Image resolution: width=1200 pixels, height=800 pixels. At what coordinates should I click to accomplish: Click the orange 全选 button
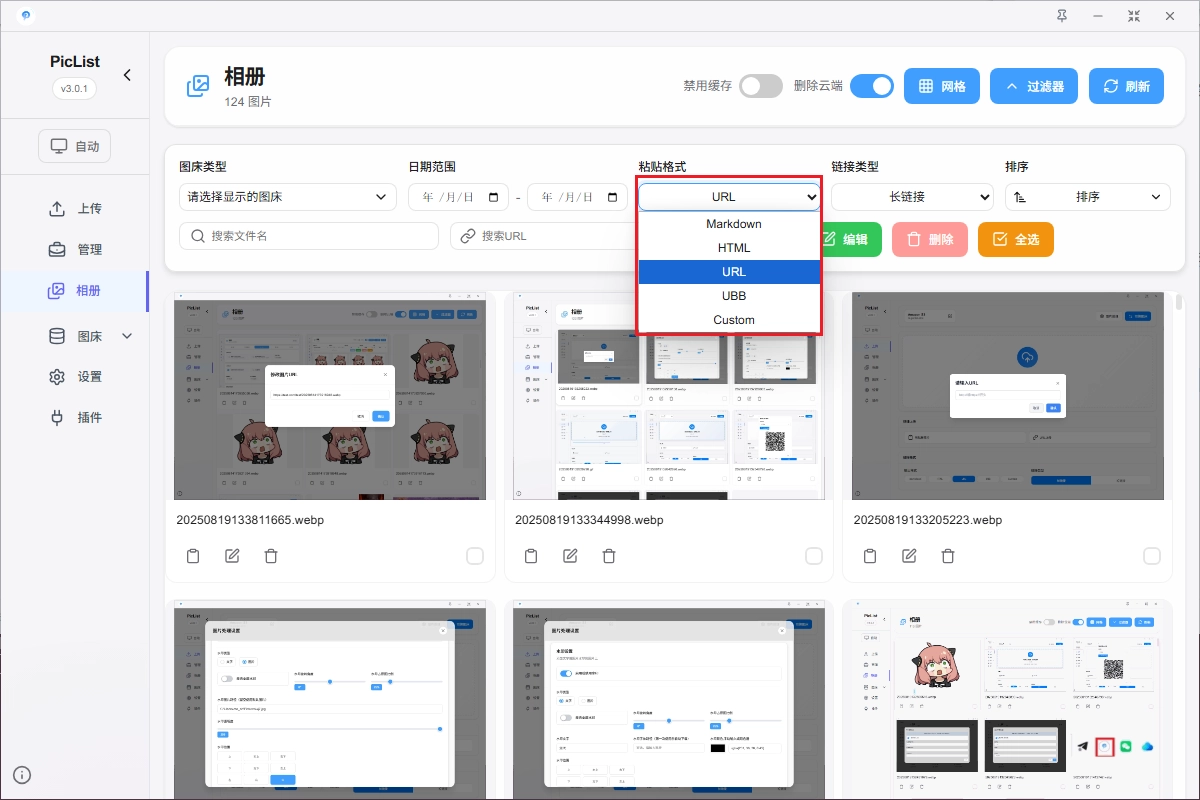[1016, 240]
